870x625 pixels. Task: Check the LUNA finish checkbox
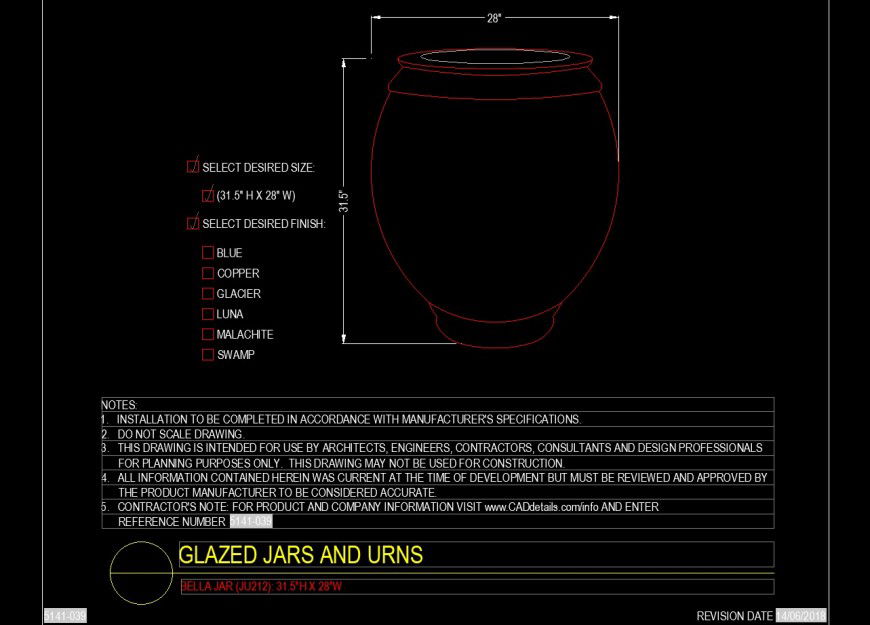tap(208, 313)
